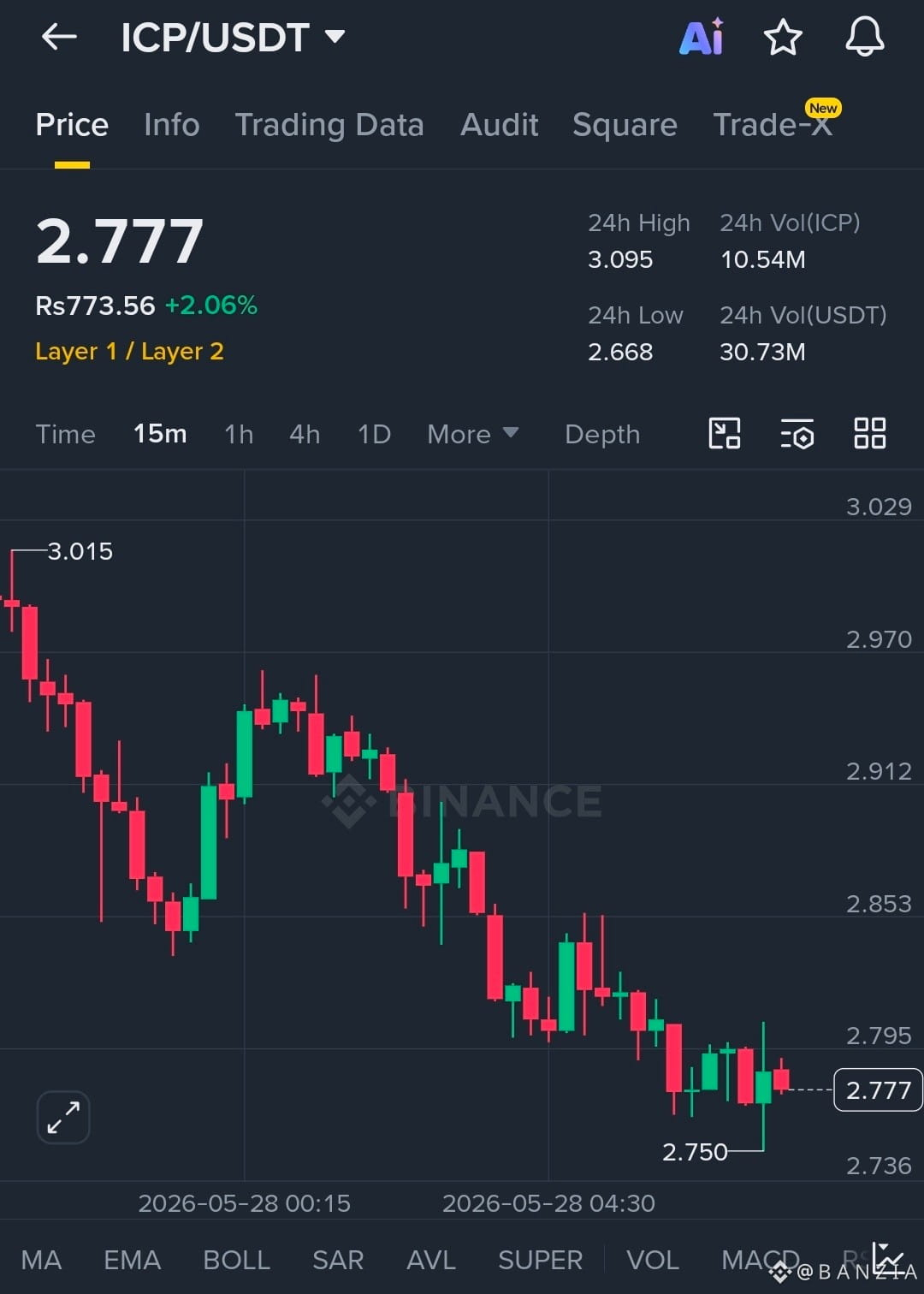
Task: Open the Trading Data tab
Action: 329,125
